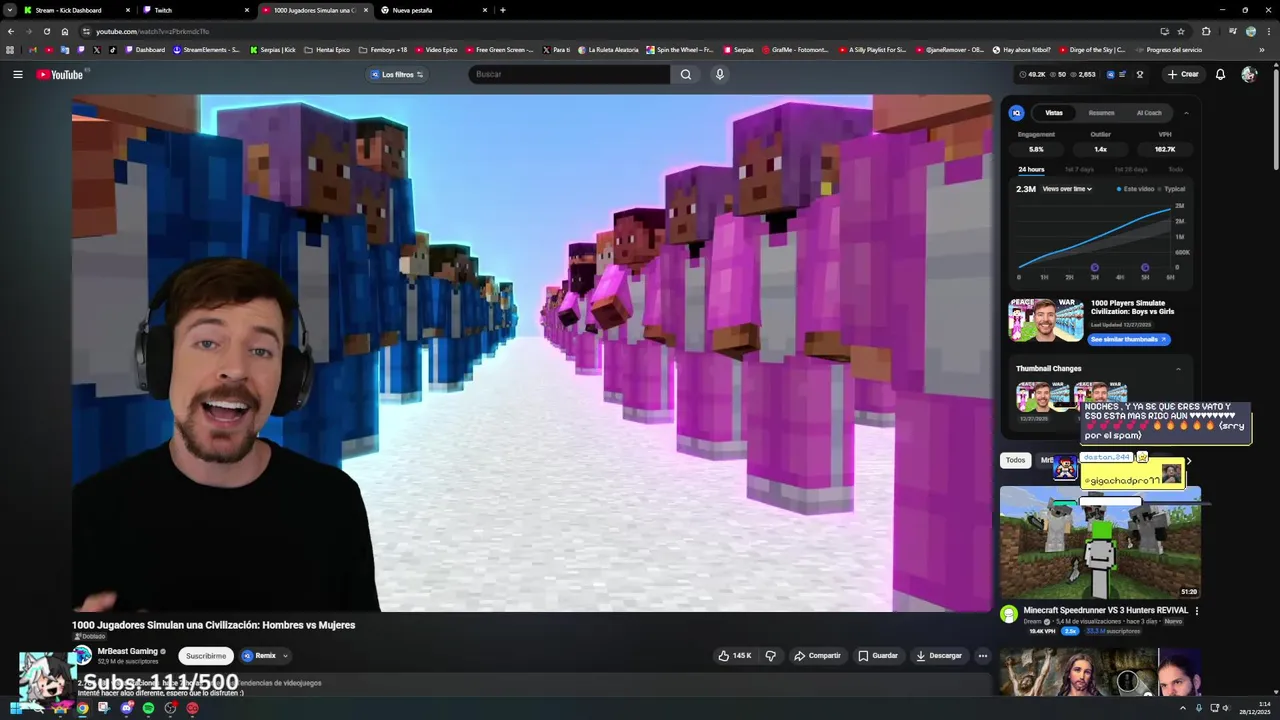Screen dimensions: 1280x720
Task: Open Views over time dropdown
Action: (1067, 189)
